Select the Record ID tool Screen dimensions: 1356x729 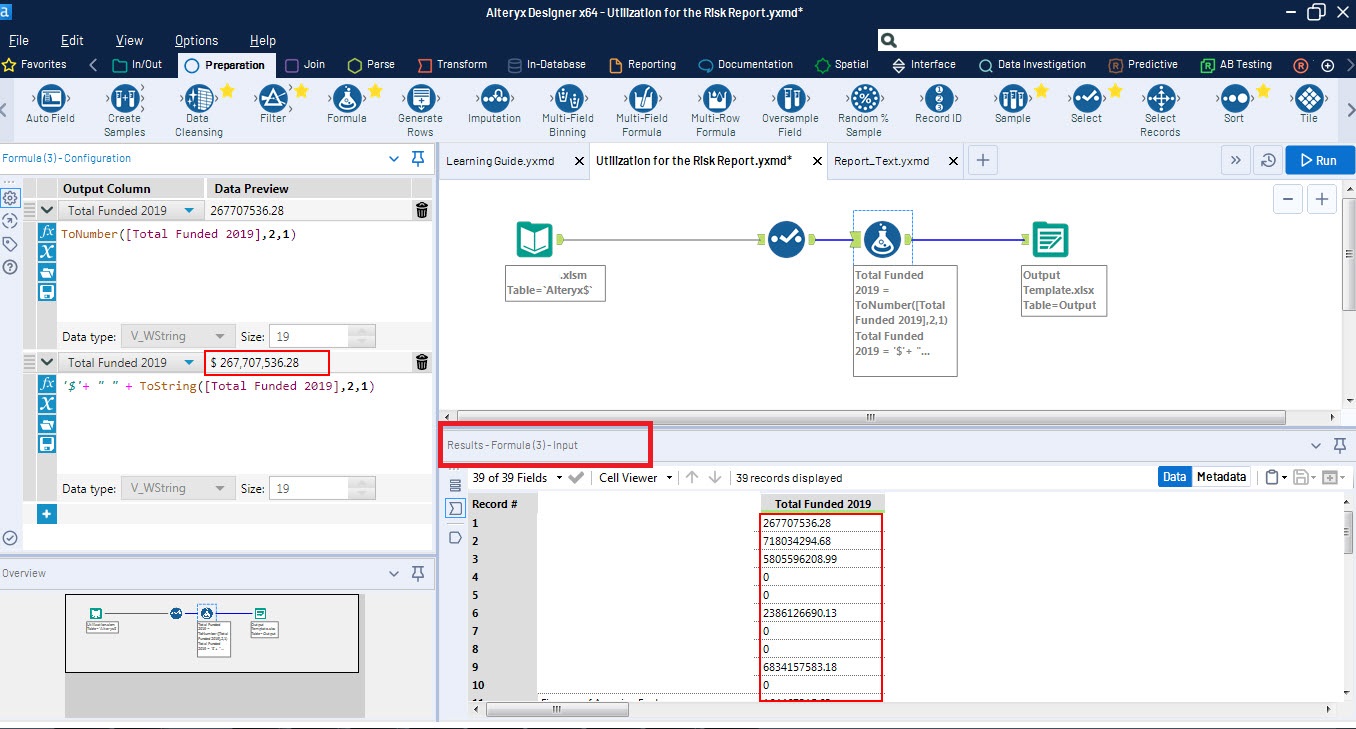(x=937, y=105)
